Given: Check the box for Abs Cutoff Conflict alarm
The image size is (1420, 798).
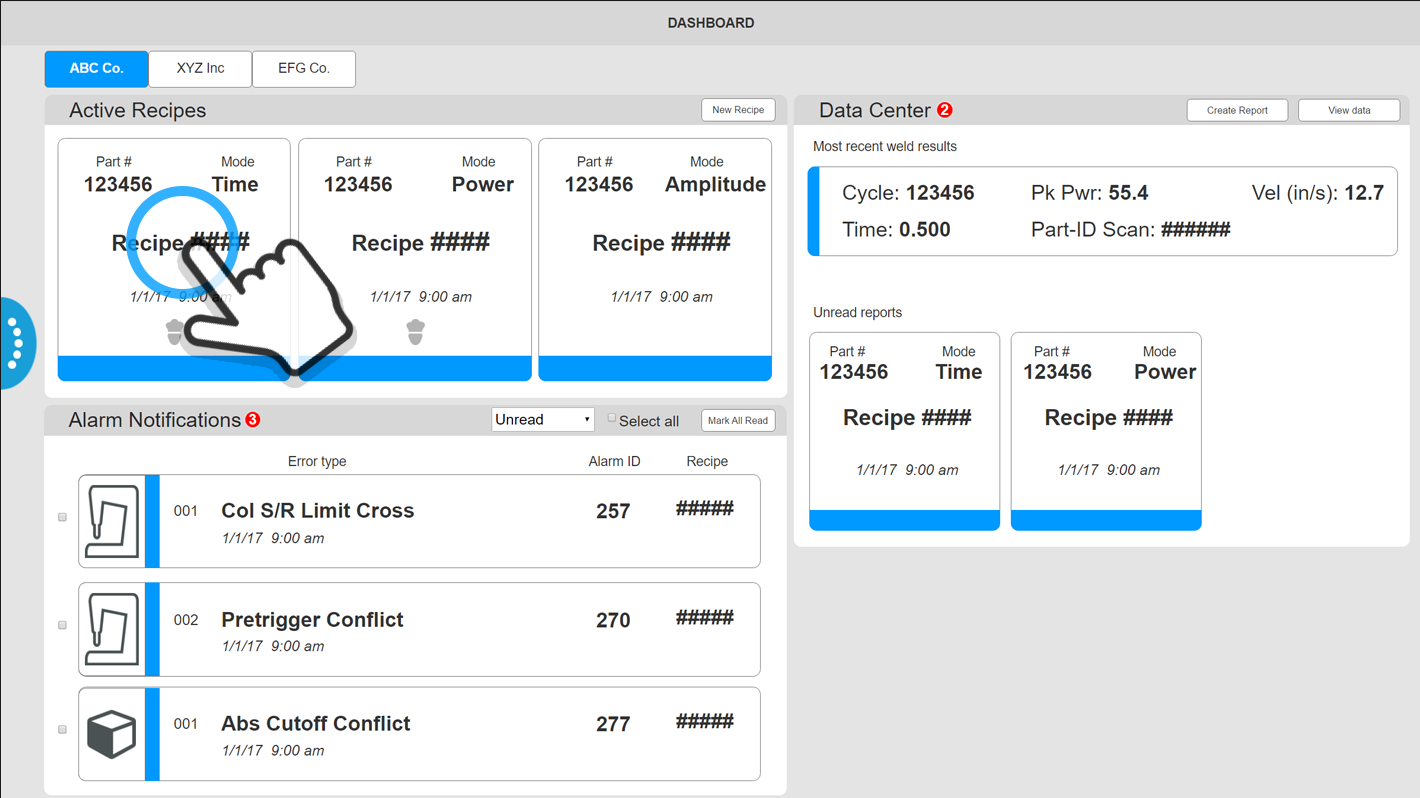Looking at the screenshot, I should (x=62, y=730).
